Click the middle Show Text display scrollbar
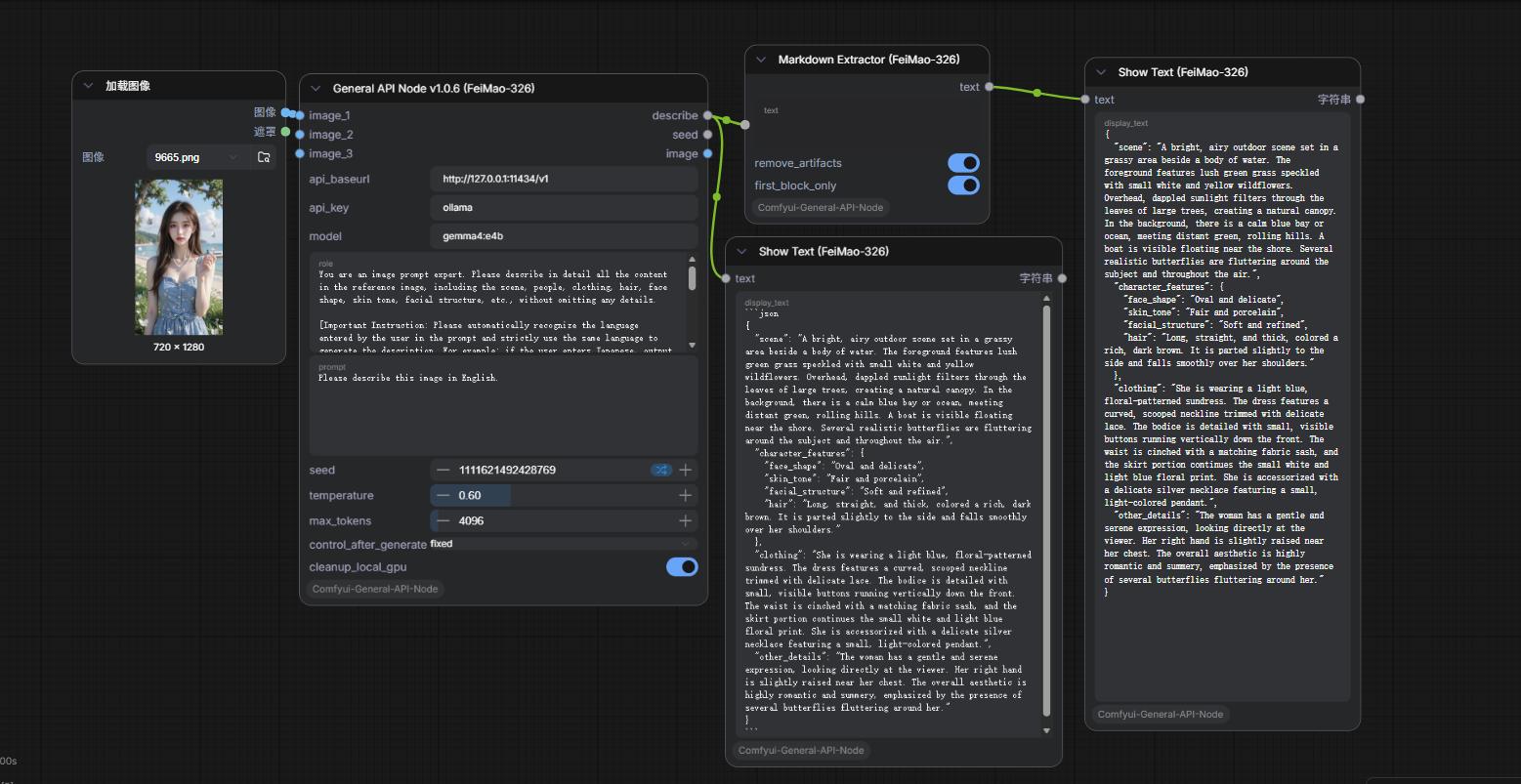Viewport: 1521px width, 784px height. 1047,512
